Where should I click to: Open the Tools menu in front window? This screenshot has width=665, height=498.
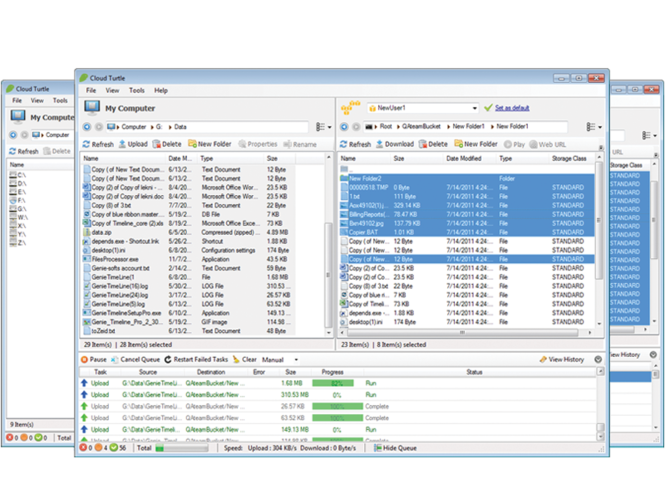(137, 90)
